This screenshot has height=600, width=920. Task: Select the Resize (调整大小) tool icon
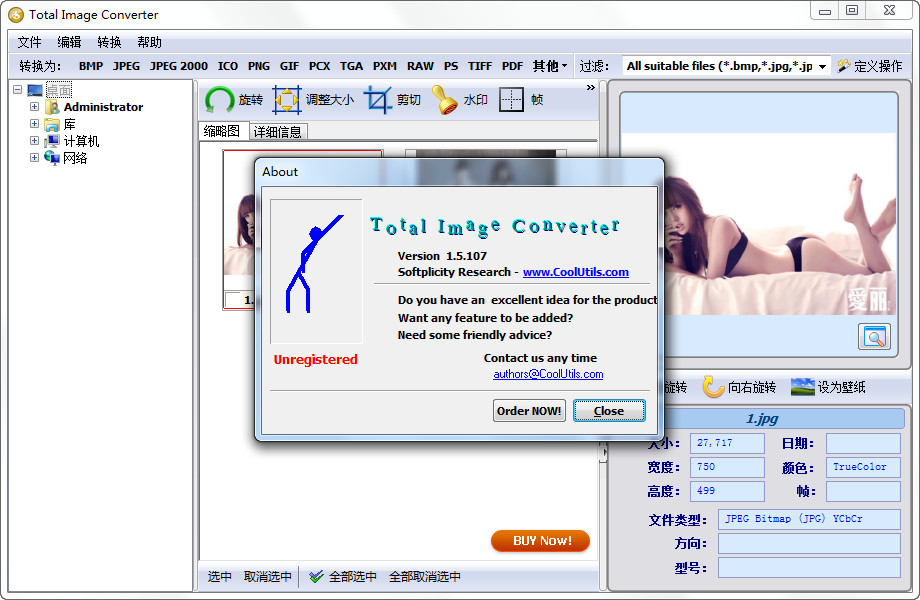pos(287,100)
